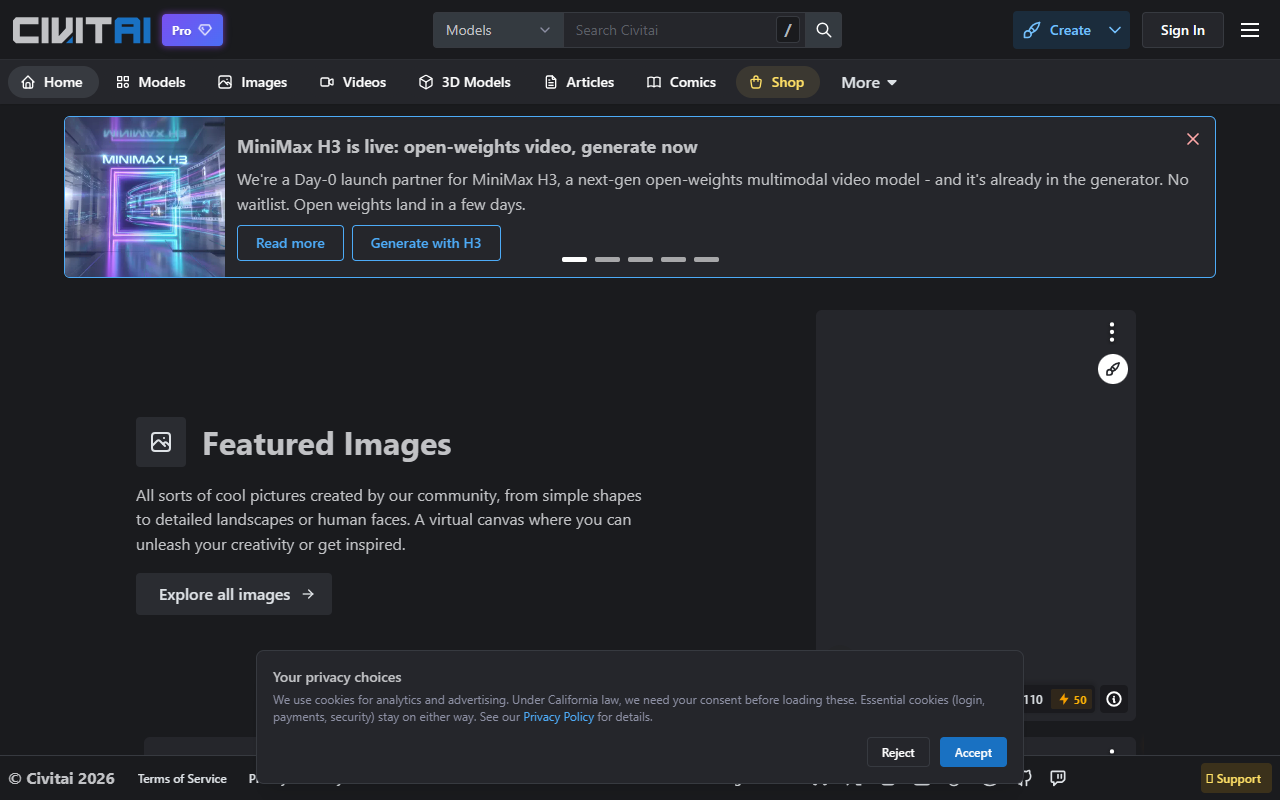
Task: Open the three-dot menu on featured image
Action: [1112, 332]
